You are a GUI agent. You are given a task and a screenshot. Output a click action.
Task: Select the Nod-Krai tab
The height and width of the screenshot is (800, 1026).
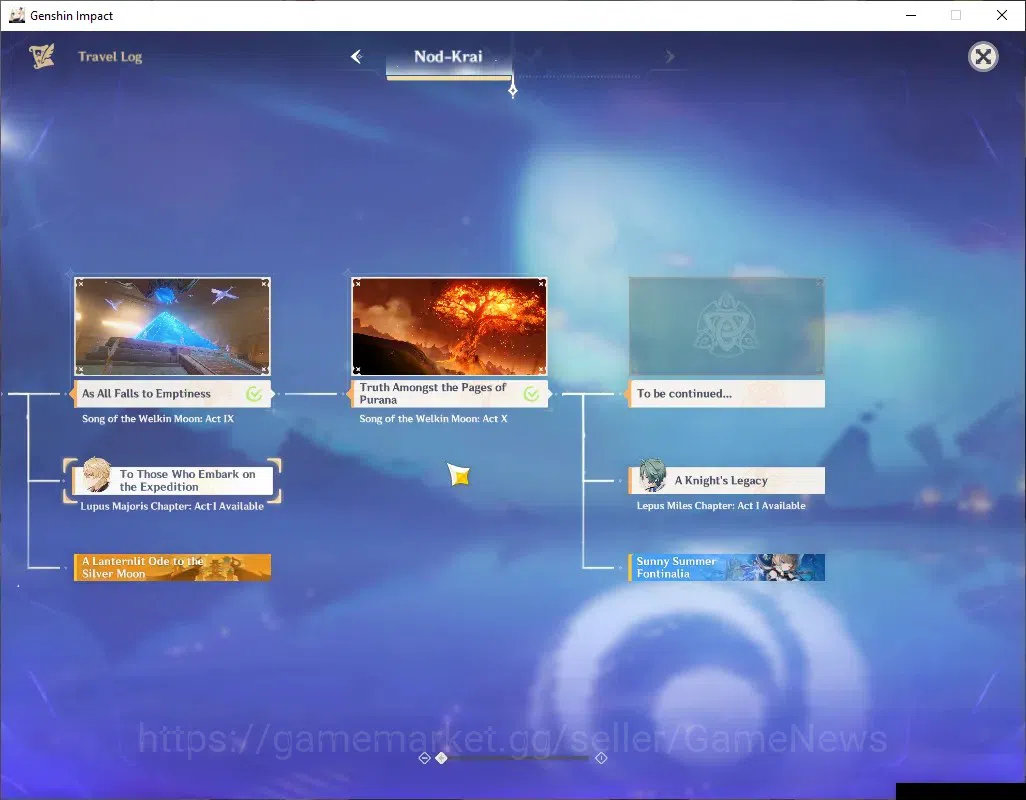point(448,57)
